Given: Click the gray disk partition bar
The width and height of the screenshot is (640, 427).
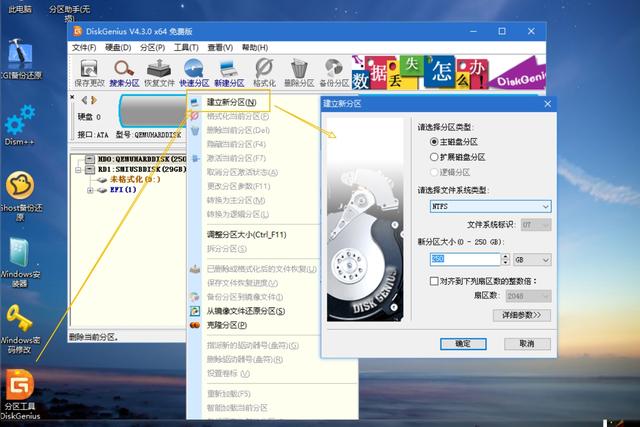Looking at the screenshot, I should click(153, 111).
